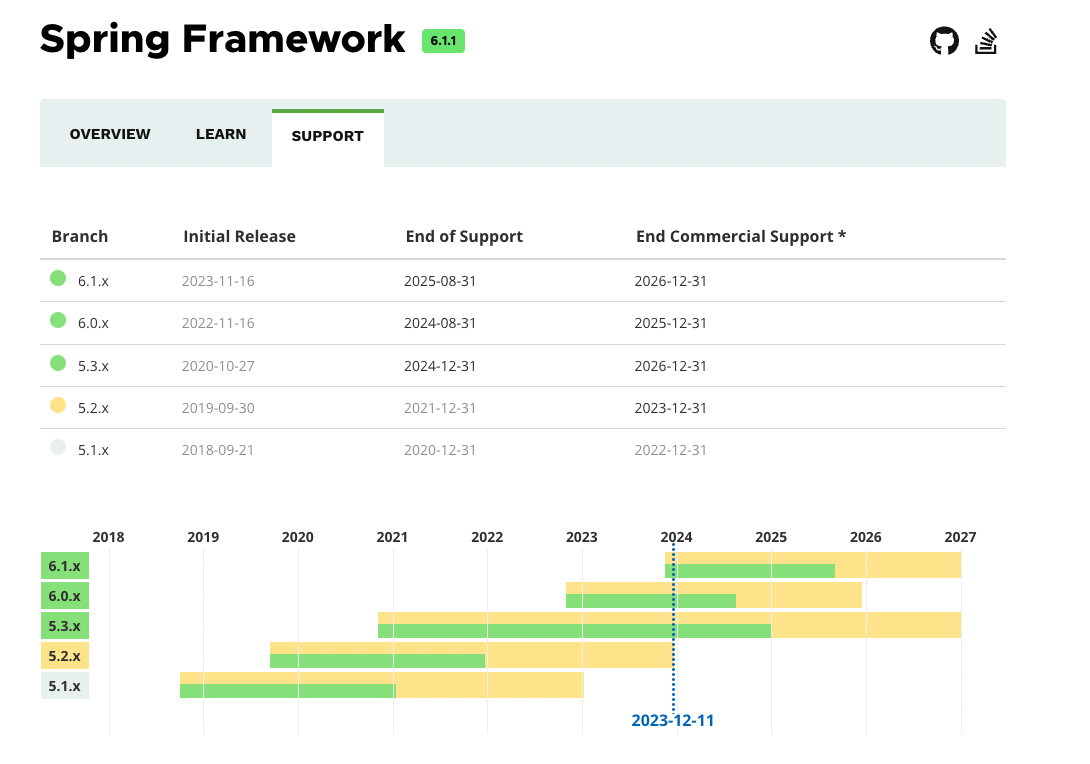The height and width of the screenshot is (764, 1090).
Task: Toggle the 5.2.x chart legend chip
Action: coord(64,655)
